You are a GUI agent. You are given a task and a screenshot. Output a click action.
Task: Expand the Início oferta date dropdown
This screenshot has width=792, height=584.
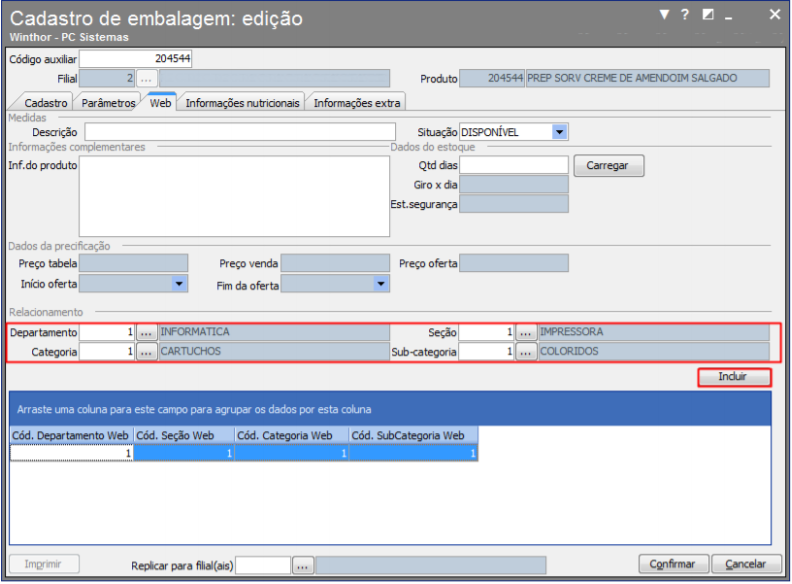179,284
